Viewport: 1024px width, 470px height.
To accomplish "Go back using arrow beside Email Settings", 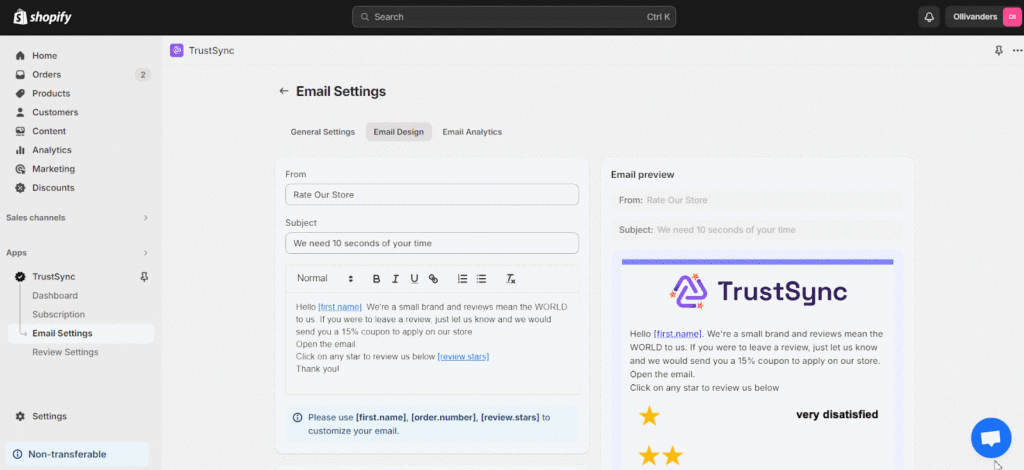I will [283, 91].
